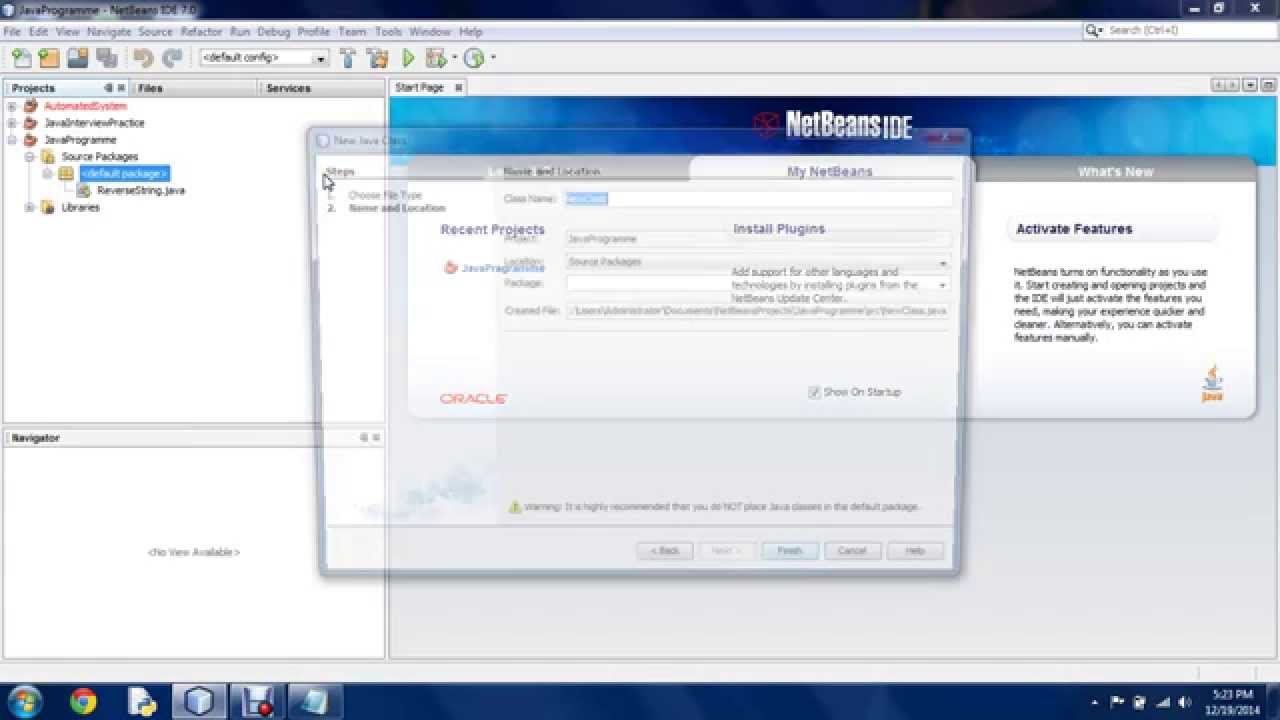The image size is (1280, 720).
Task: Click the Redo toolbar icon
Action: point(172,58)
